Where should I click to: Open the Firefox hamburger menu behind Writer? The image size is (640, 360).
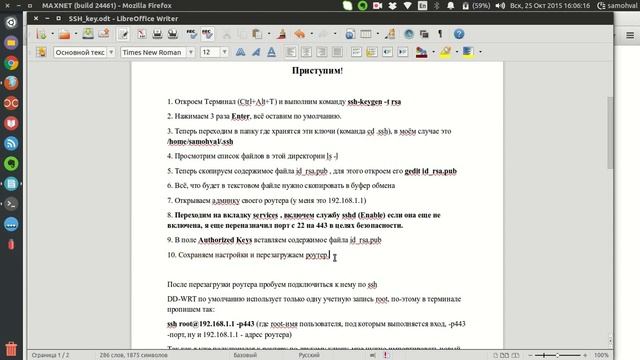click(630, 36)
